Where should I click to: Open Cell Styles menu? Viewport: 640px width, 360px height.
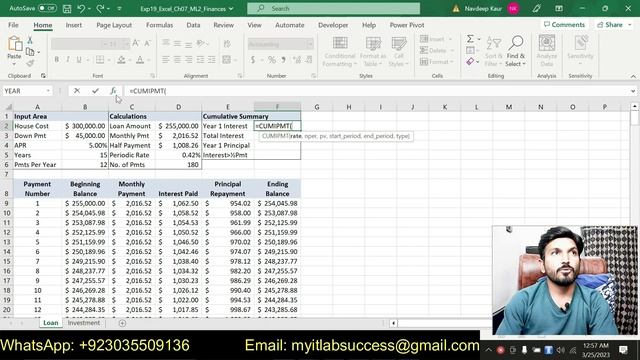coord(398,52)
